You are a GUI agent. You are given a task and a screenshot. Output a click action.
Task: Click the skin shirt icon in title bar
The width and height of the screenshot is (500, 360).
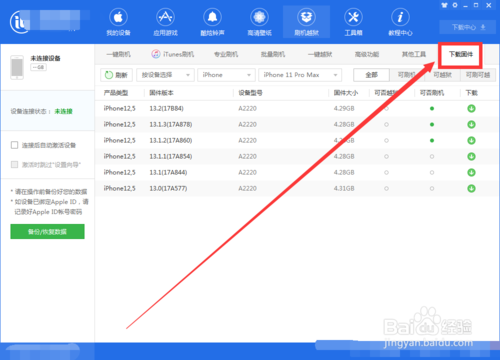pyautogui.click(x=444, y=5)
